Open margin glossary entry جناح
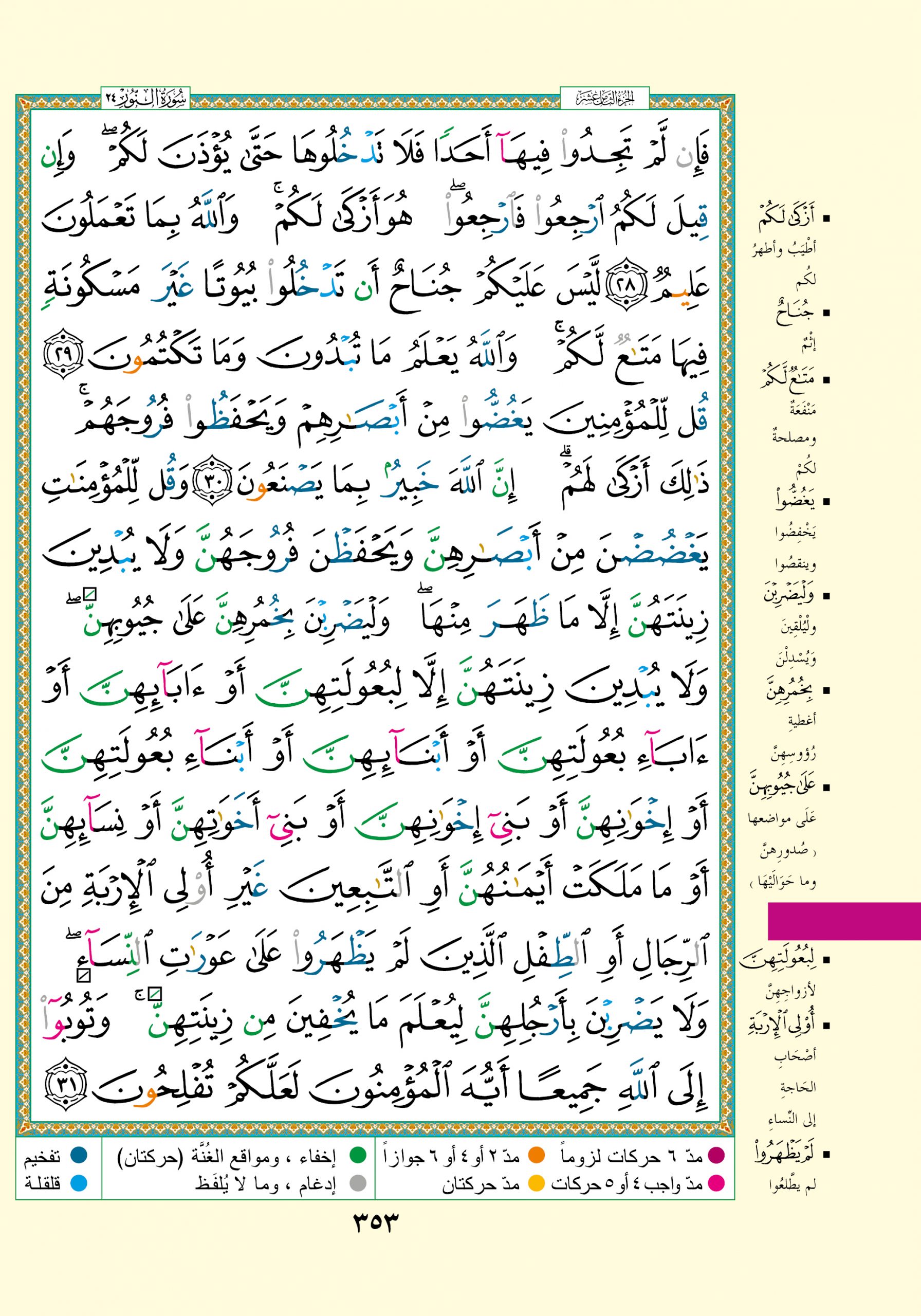Screen dimensions: 921x1316 [x=795, y=314]
